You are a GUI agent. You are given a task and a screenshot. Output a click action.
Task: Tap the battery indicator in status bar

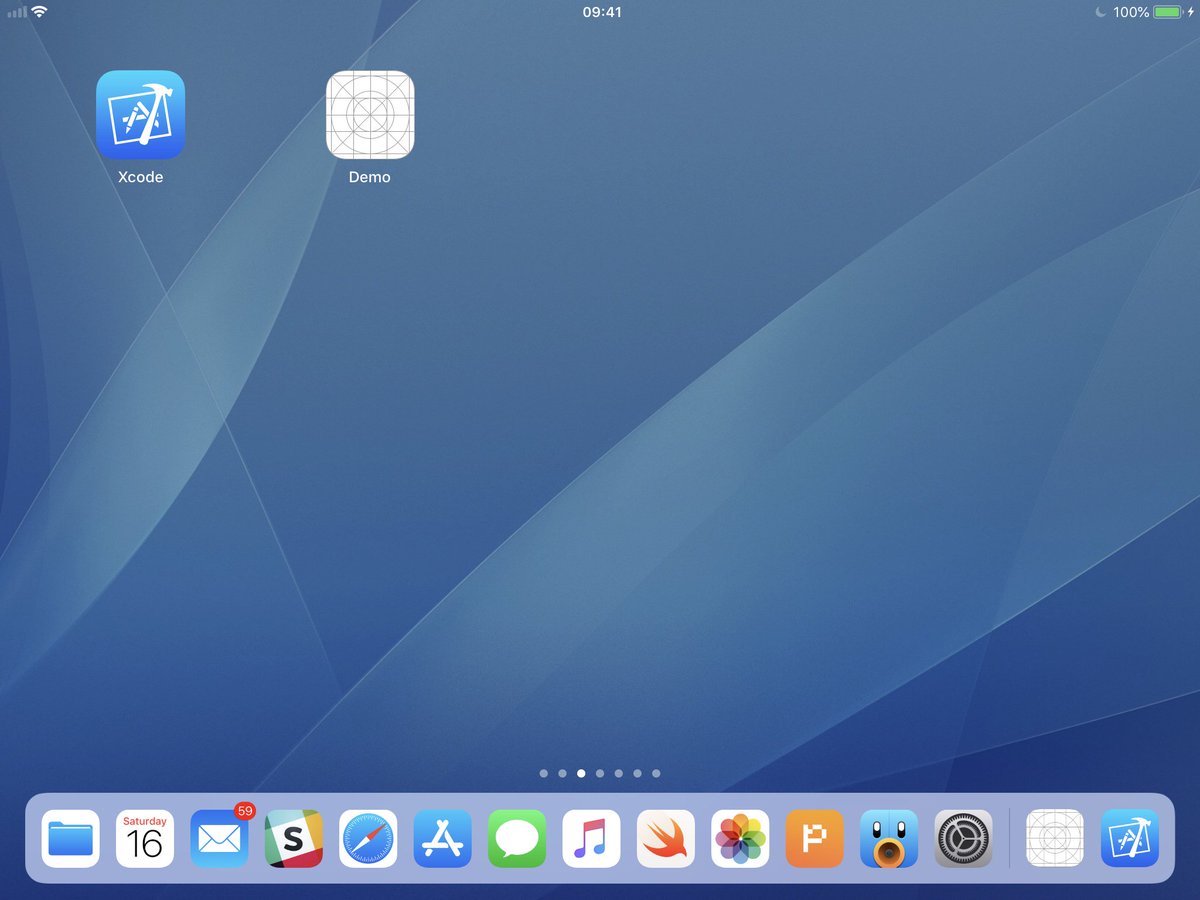click(1168, 12)
